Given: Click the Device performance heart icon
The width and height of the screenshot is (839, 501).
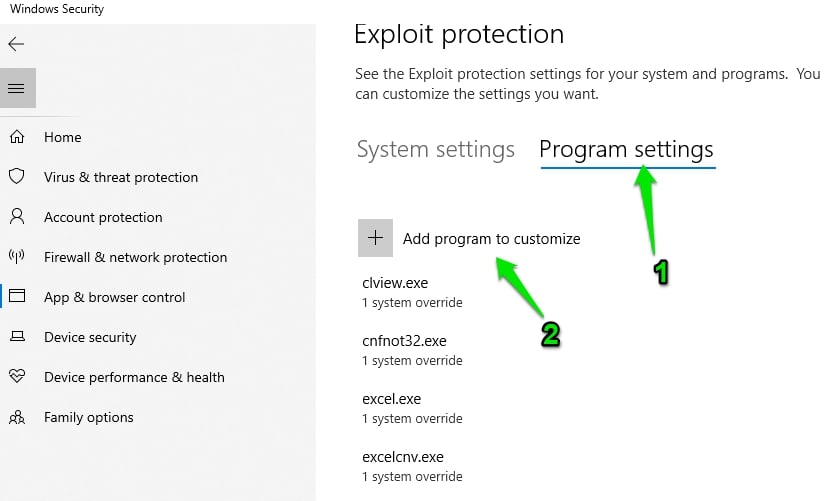Looking at the screenshot, I should tap(17, 376).
